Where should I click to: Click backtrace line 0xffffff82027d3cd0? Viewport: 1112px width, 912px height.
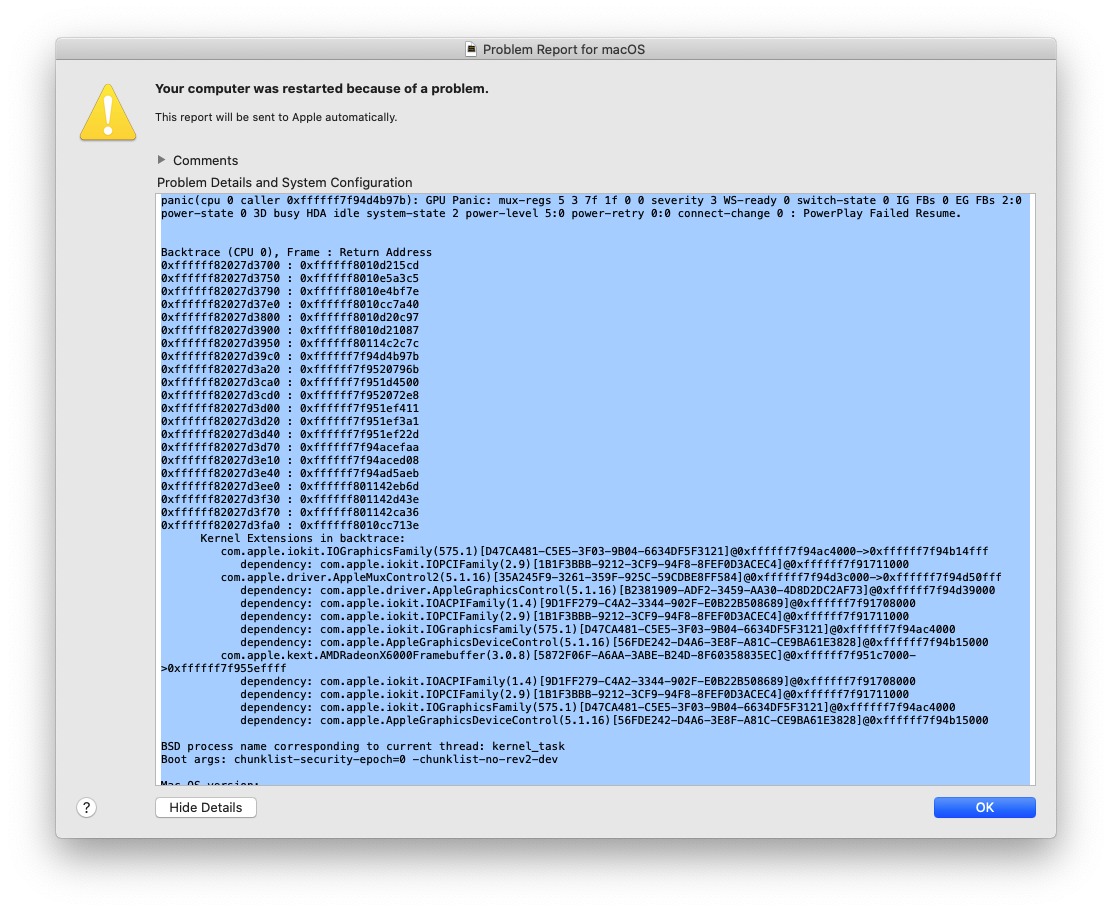[x=290, y=396]
